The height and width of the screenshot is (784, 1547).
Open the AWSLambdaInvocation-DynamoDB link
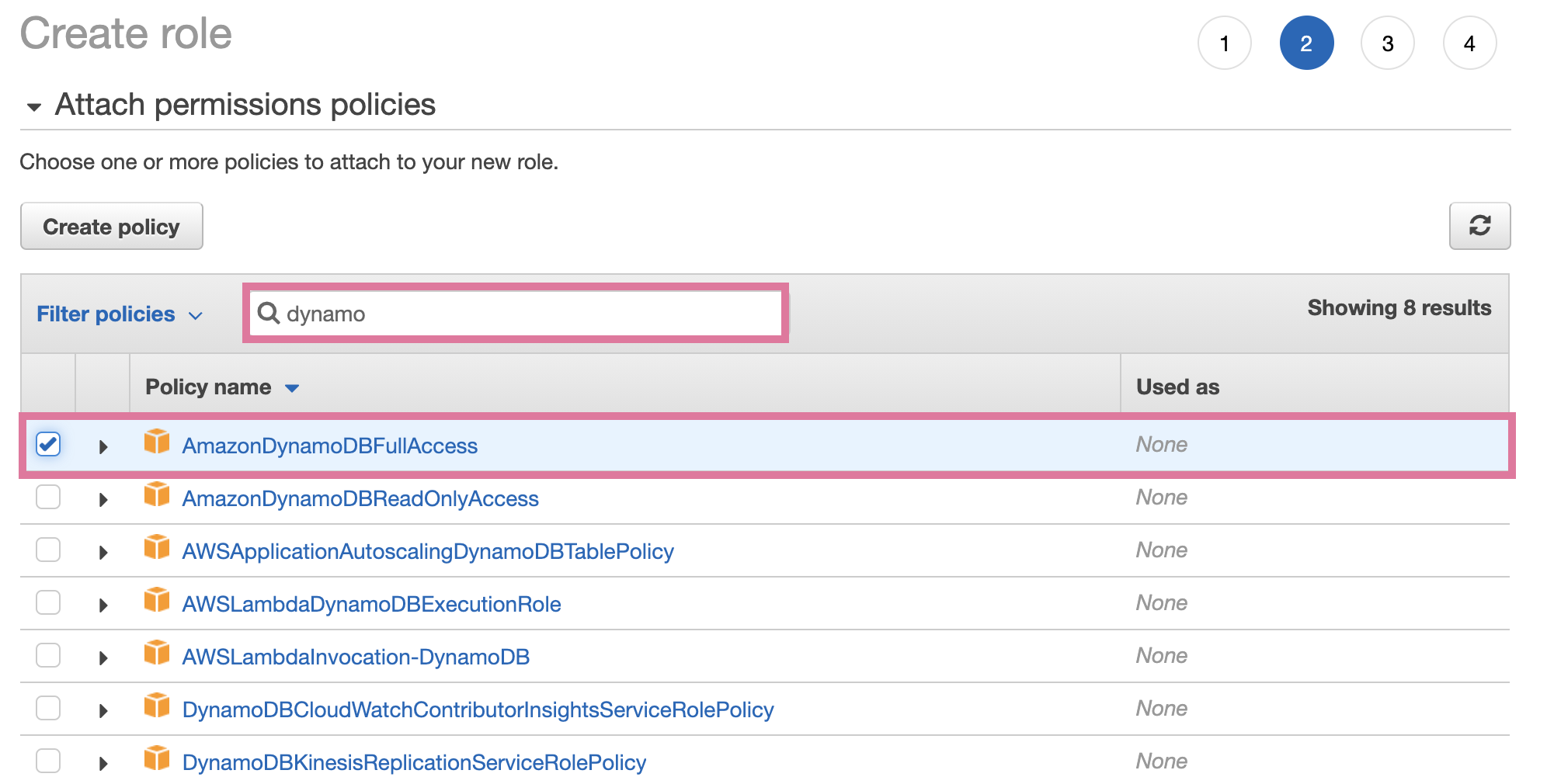pyautogui.click(x=356, y=657)
